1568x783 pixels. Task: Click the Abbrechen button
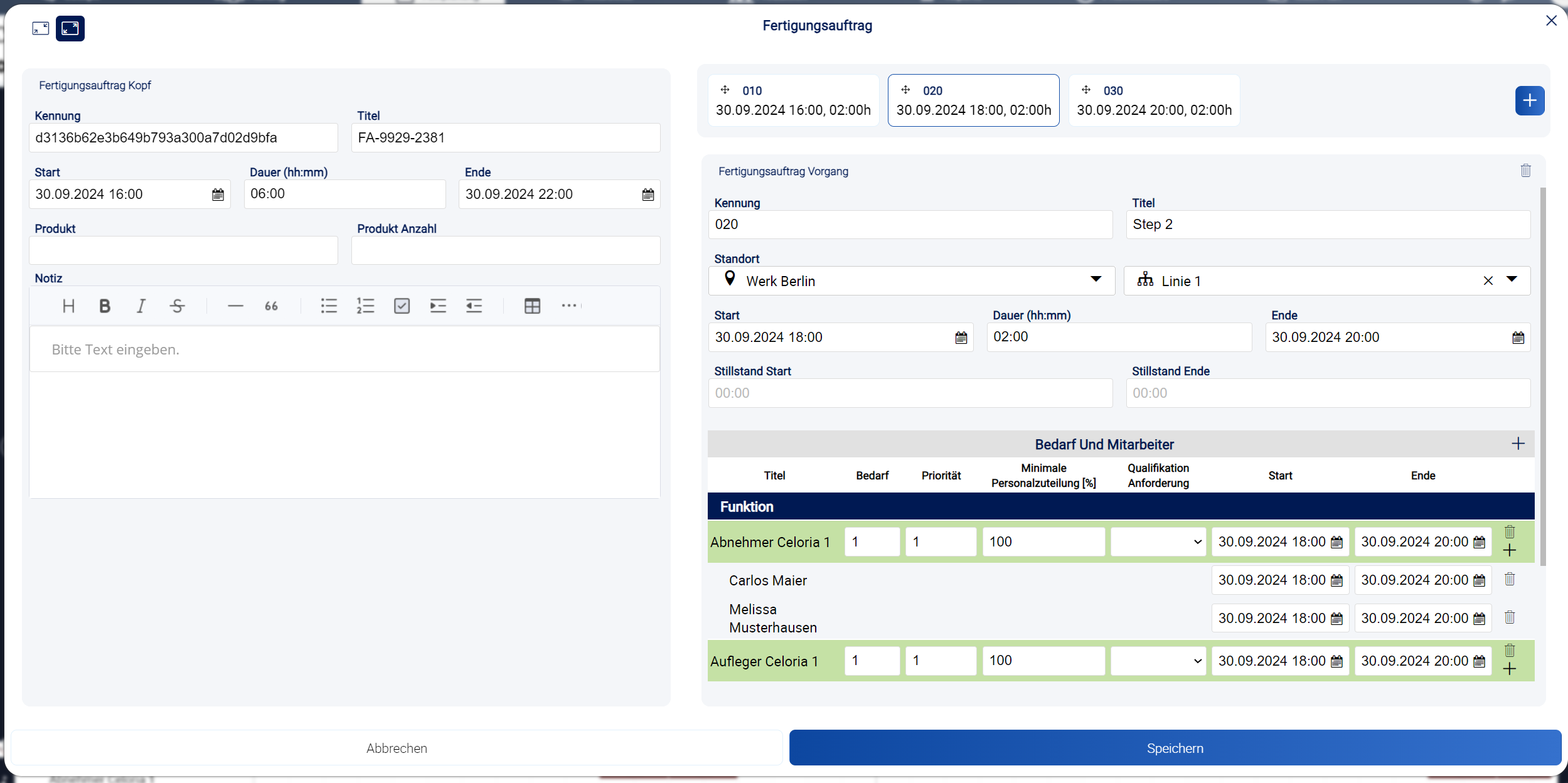(x=397, y=748)
